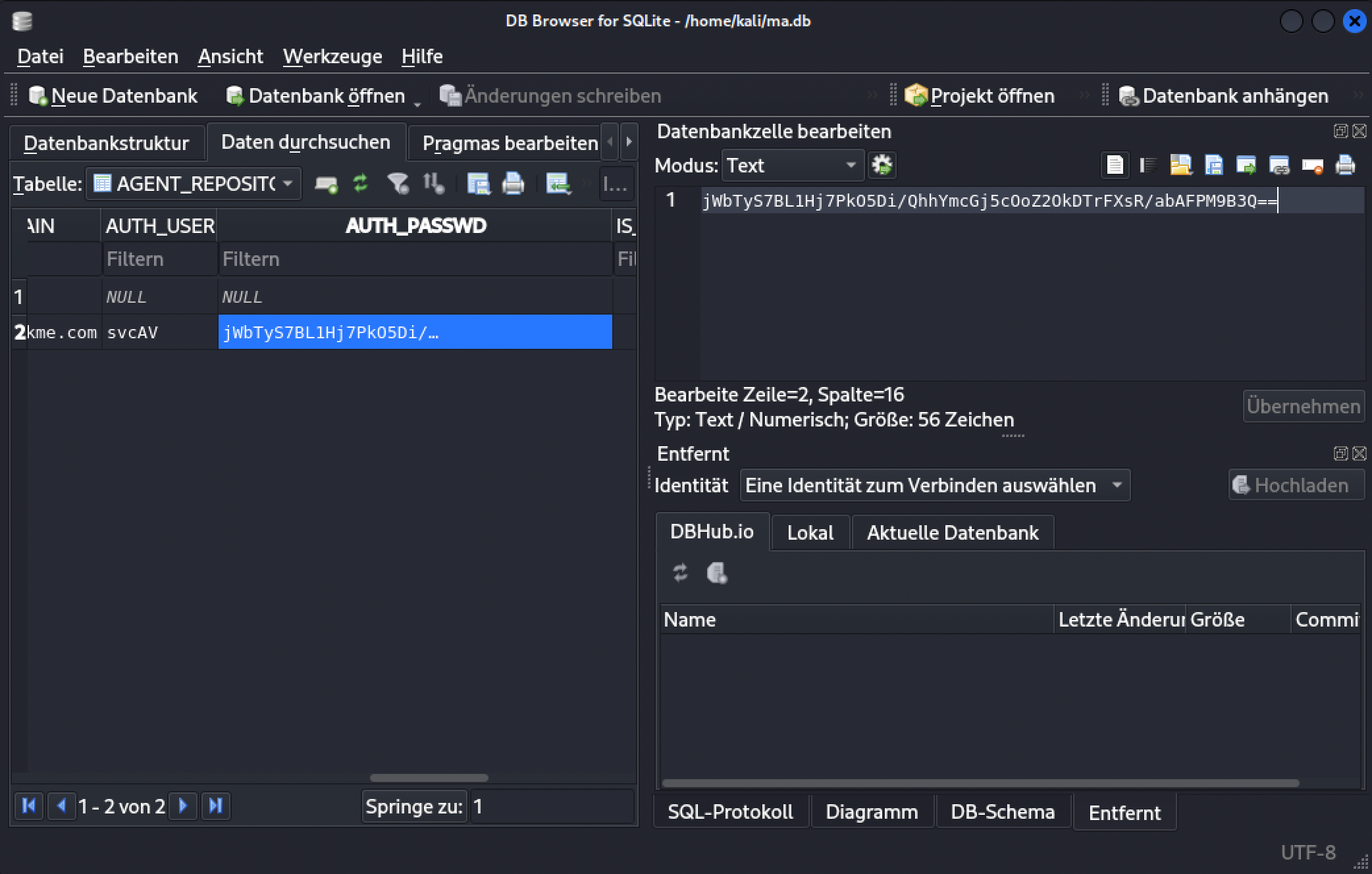Go to the previous page of records

point(61,806)
